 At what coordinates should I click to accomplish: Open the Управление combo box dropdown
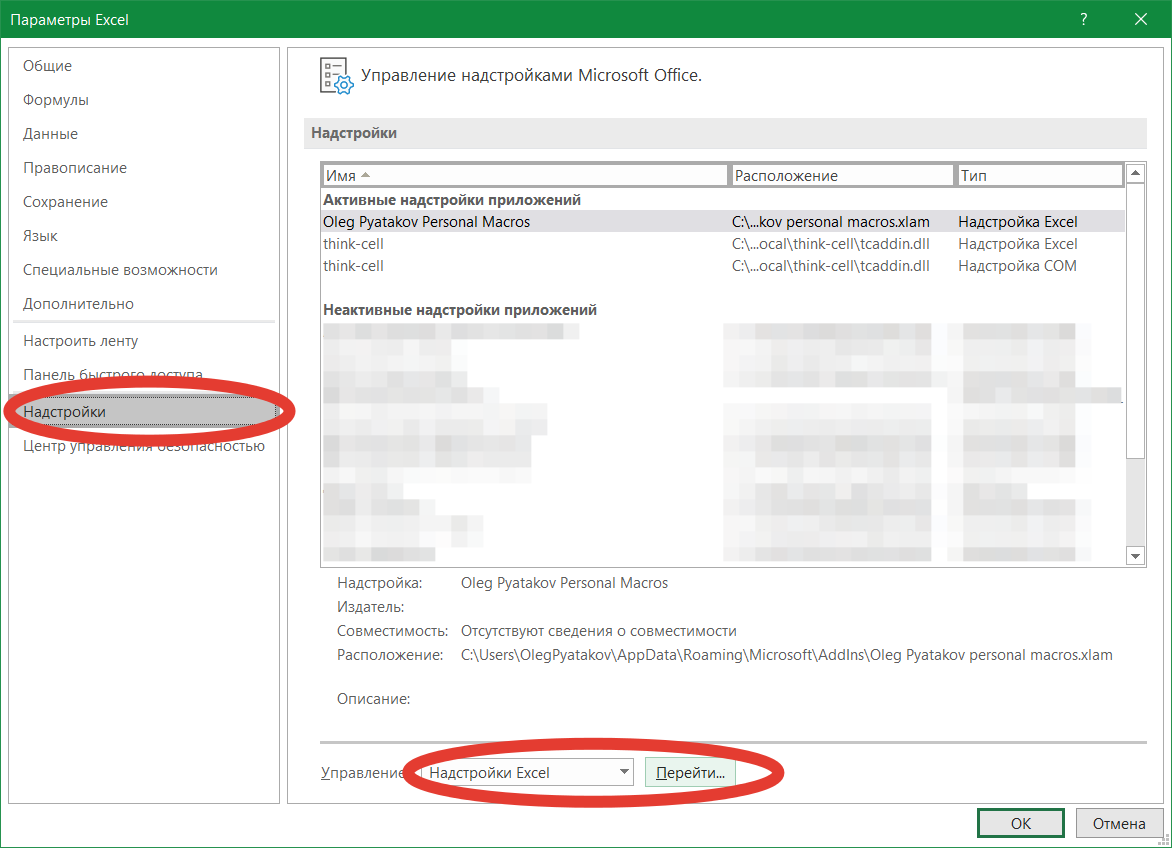[x=622, y=771]
